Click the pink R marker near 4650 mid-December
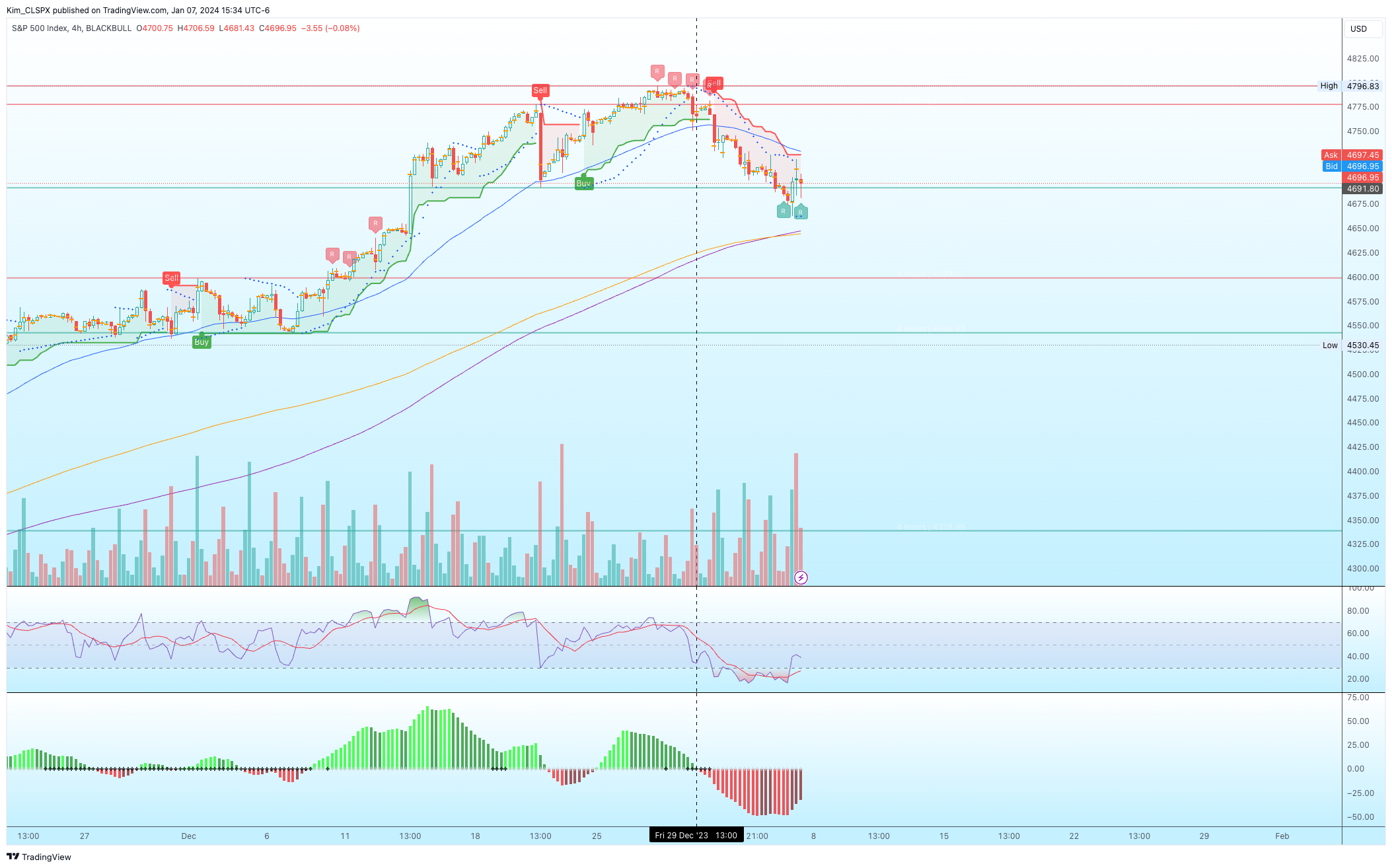The image size is (1392, 868). tap(375, 223)
